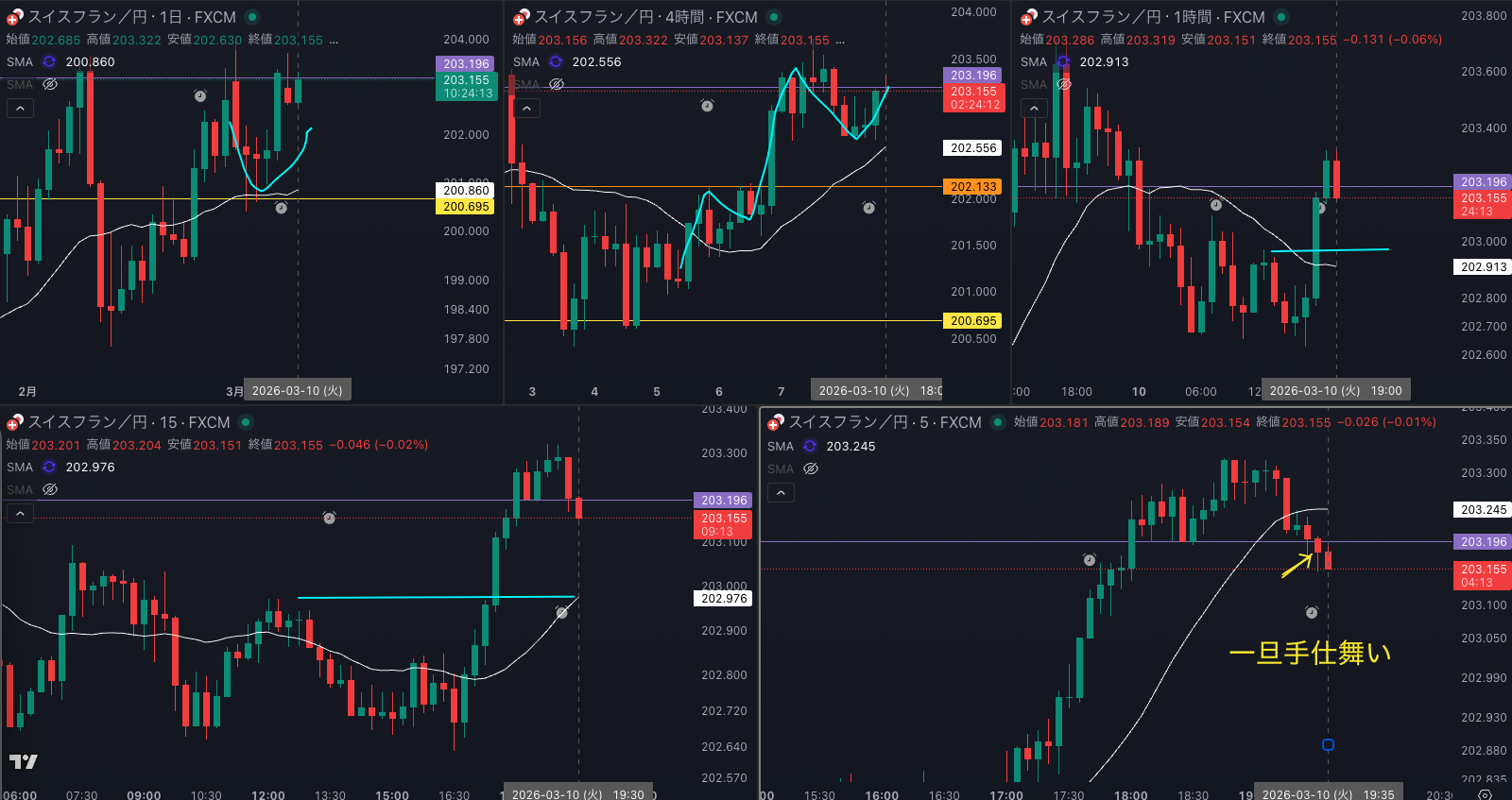
Task: Open chart settings gear in the bottom-right corner
Action: point(1485,794)
